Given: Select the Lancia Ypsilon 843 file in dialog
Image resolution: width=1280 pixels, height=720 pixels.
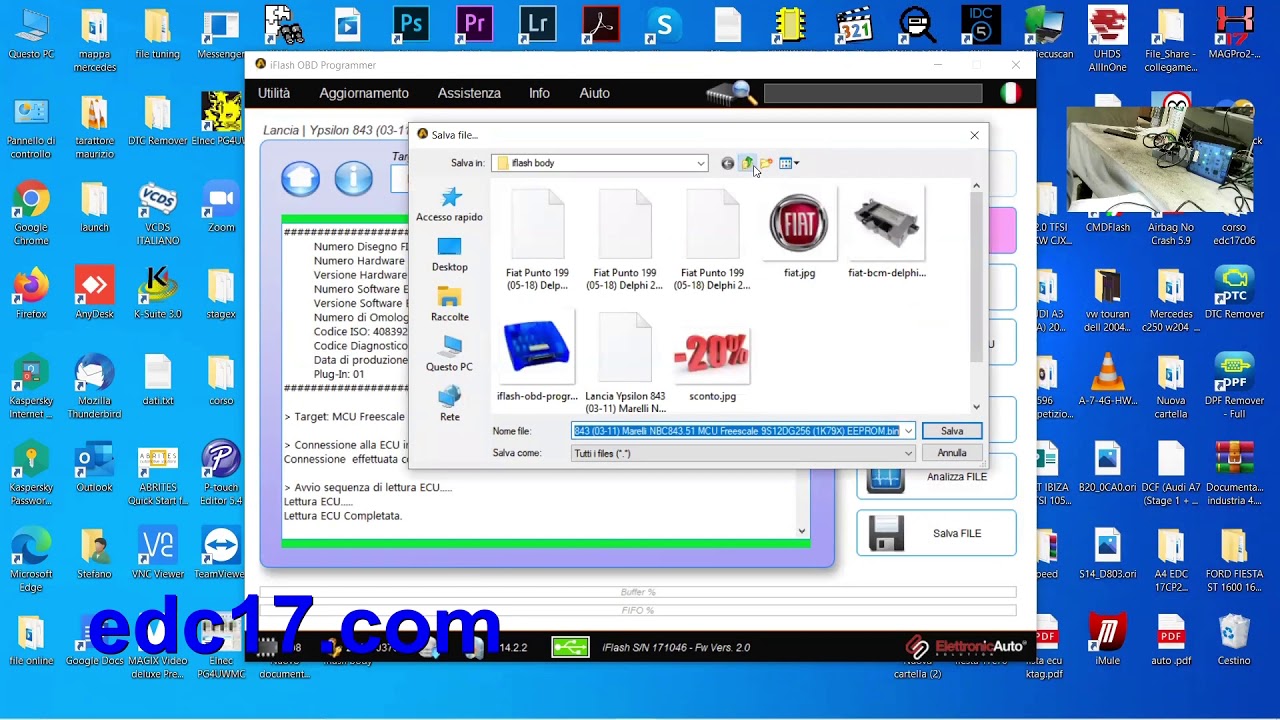Looking at the screenshot, I should (625, 362).
